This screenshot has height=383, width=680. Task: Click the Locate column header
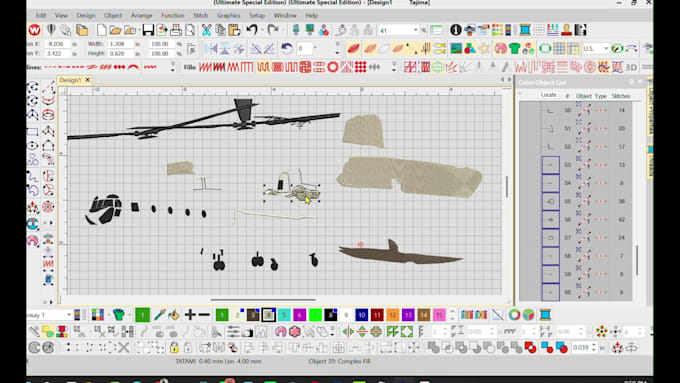(x=548, y=95)
